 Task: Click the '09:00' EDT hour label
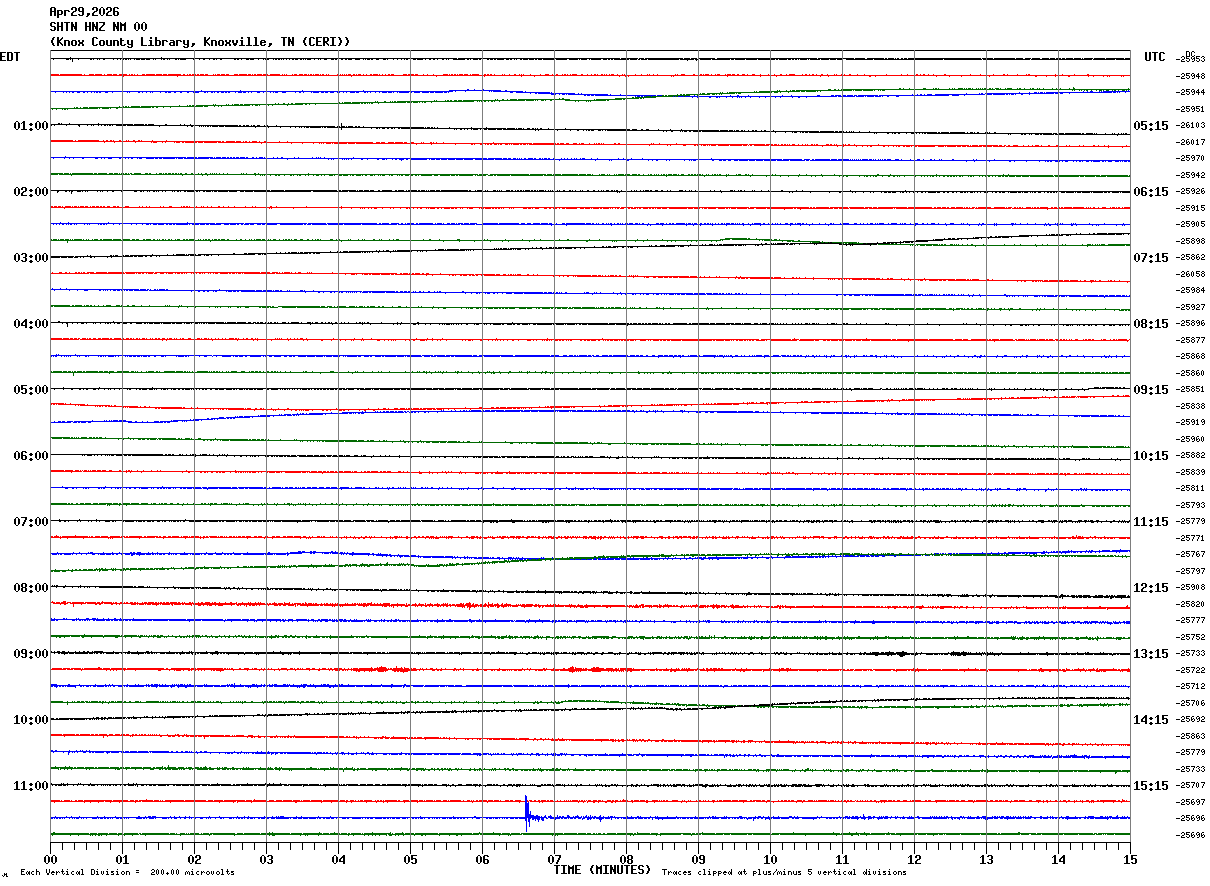[x=31, y=654]
